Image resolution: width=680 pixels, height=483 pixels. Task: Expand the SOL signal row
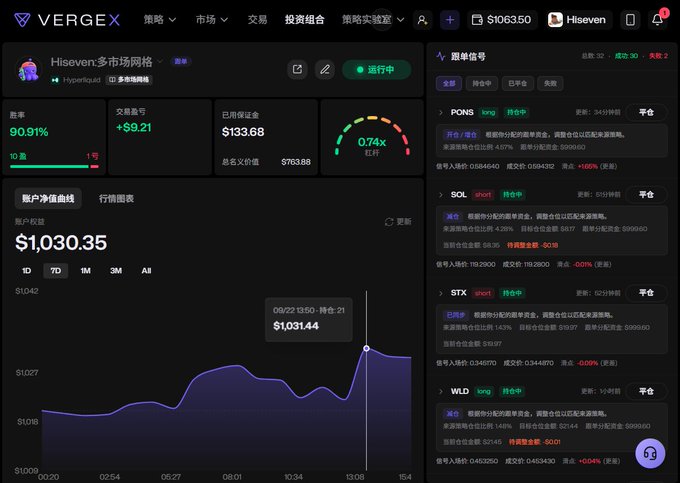[441, 195]
